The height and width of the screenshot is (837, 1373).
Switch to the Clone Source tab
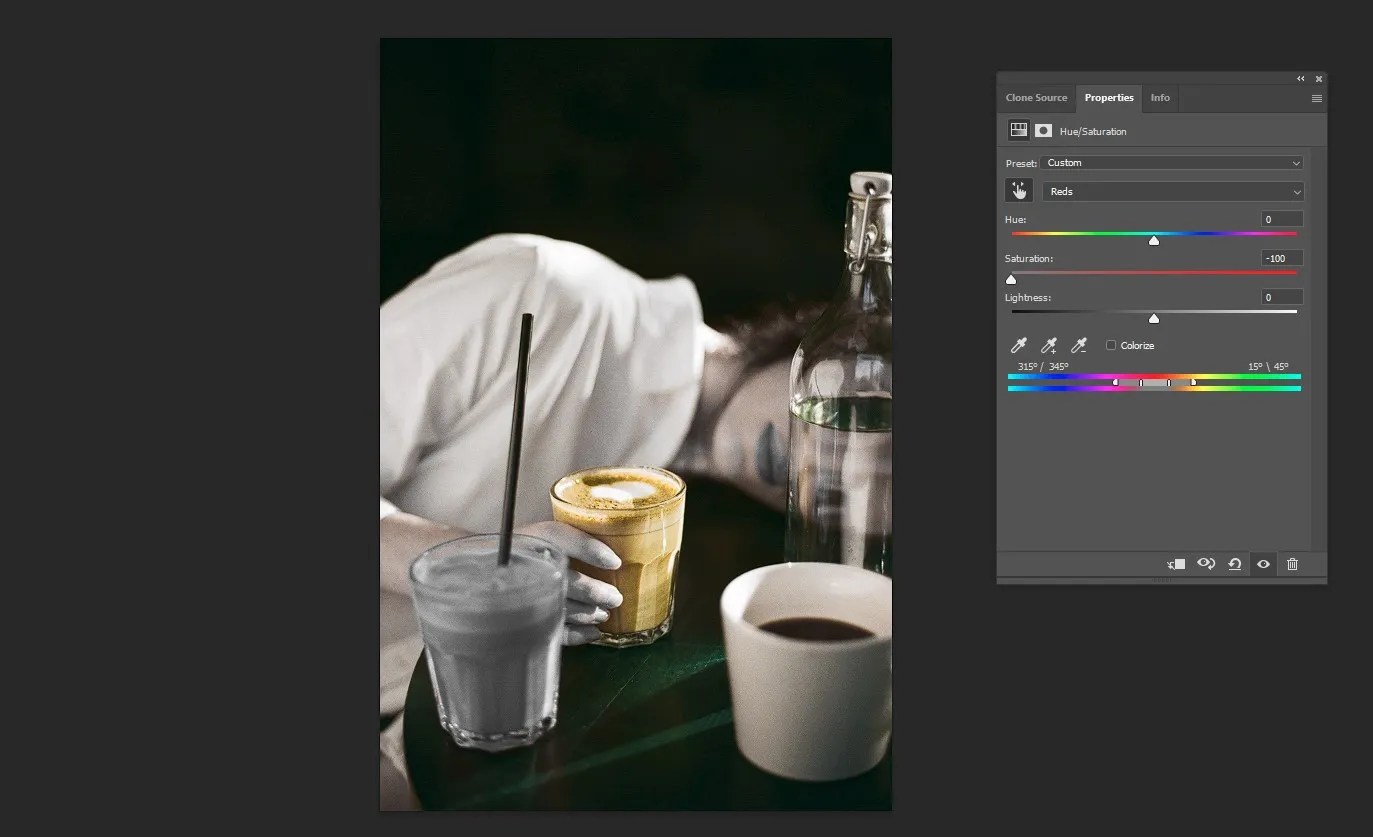point(1036,98)
